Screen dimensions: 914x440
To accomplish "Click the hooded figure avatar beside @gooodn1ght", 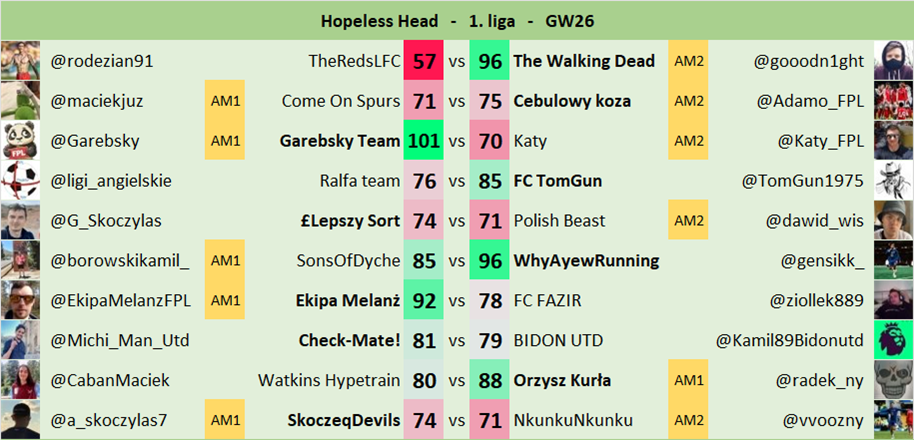I will tap(893, 61).
